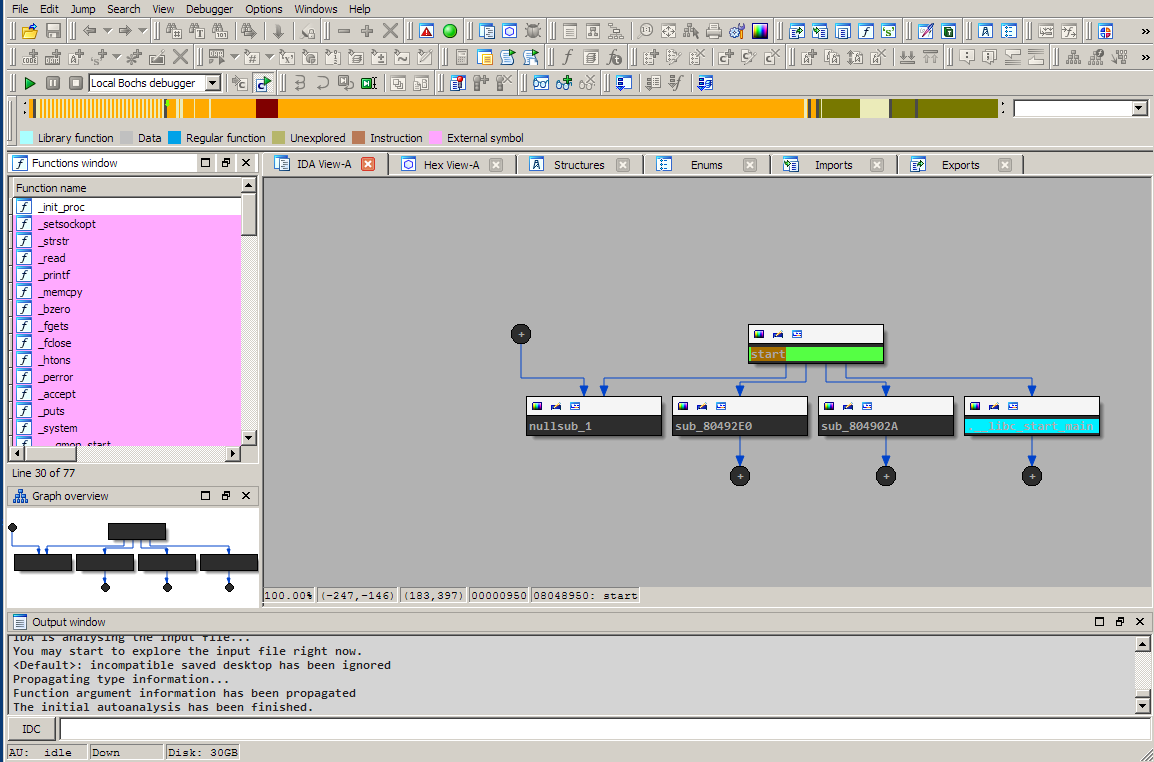Open the functions window 'f' toolbar icon
1154x762 pixels.
pyautogui.click(x=866, y=31)
